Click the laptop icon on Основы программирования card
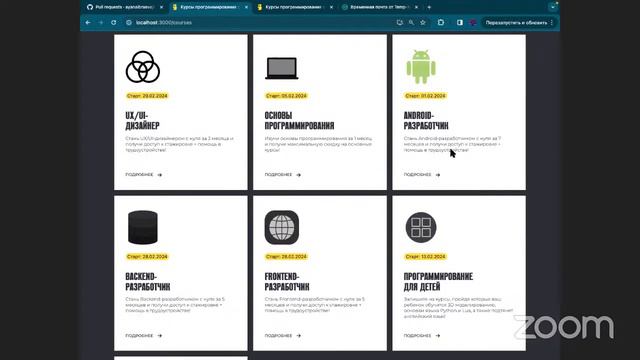 pos(282,68)
